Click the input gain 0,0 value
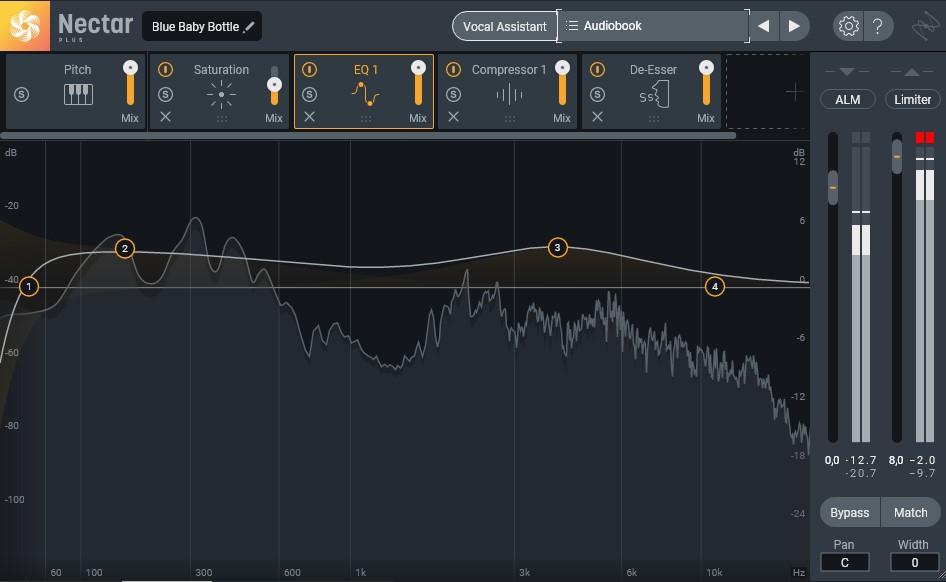 [x=832, y=460]
